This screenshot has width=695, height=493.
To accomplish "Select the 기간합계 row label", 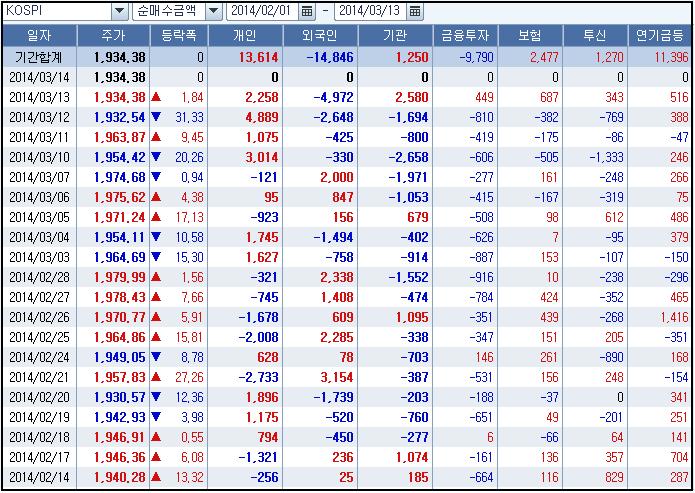I will click(x=39, y=57).
